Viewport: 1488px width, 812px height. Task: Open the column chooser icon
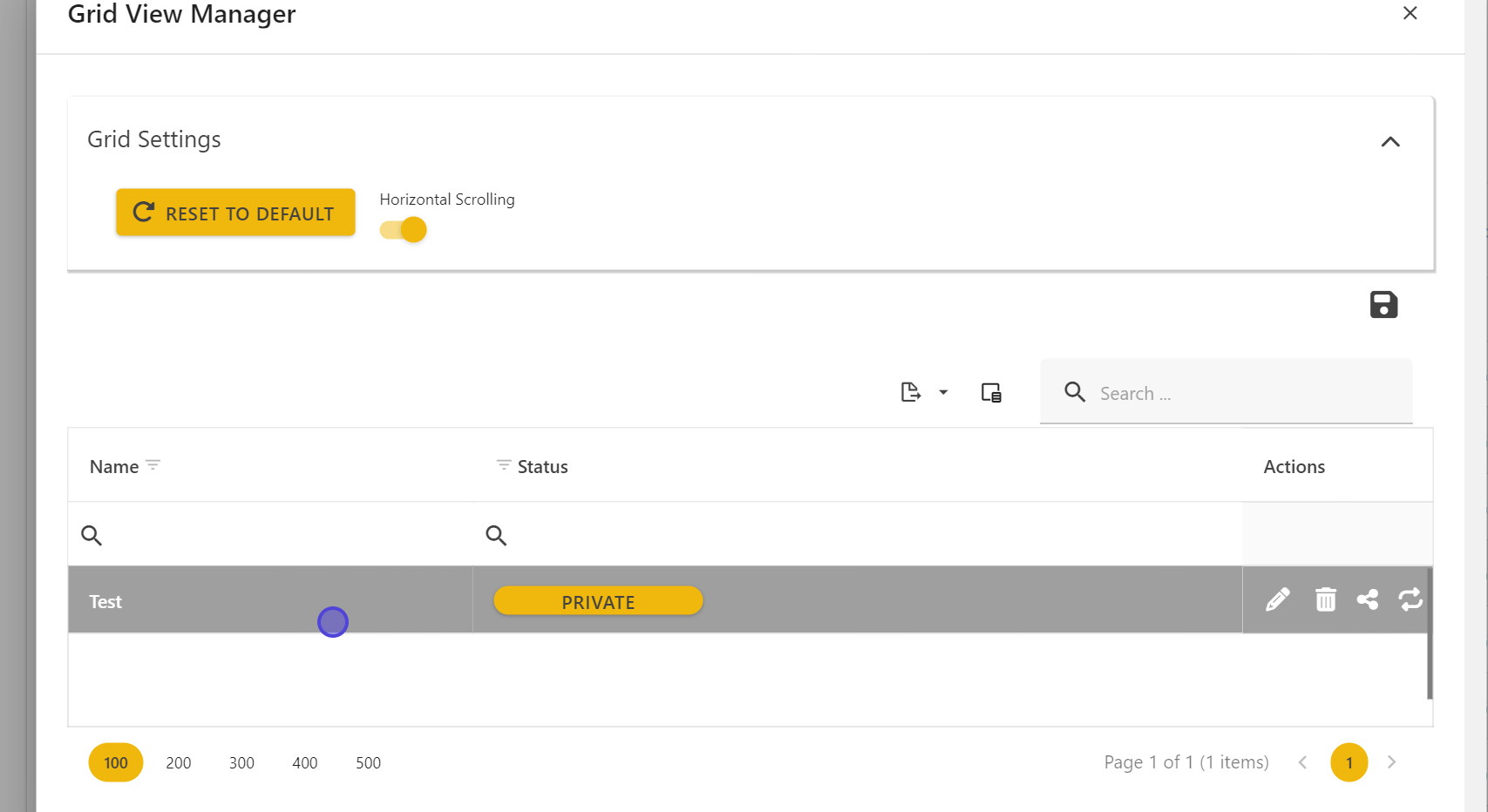click(991, 393)
